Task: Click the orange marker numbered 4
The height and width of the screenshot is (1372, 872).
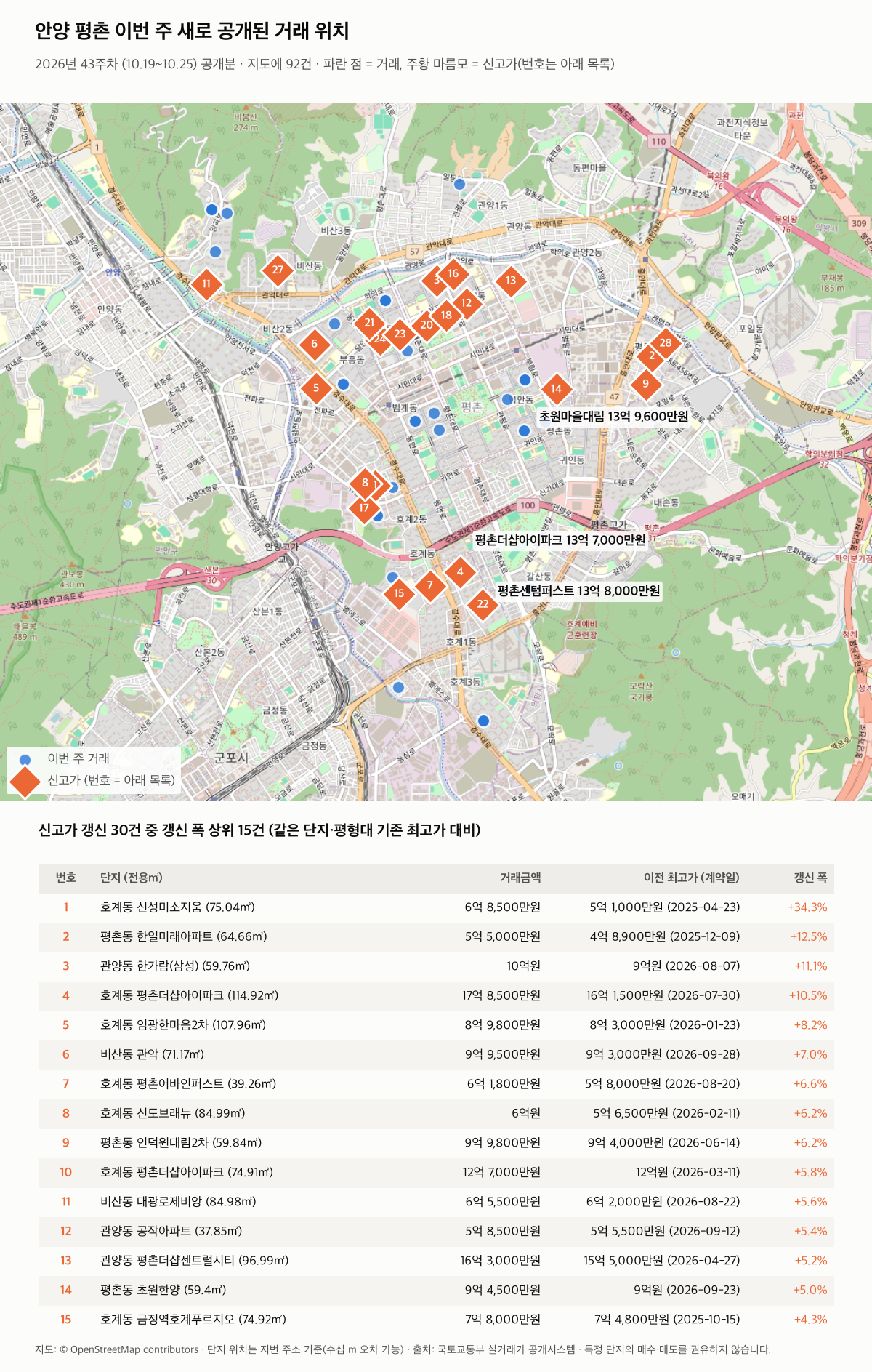Action: (460, 572)
